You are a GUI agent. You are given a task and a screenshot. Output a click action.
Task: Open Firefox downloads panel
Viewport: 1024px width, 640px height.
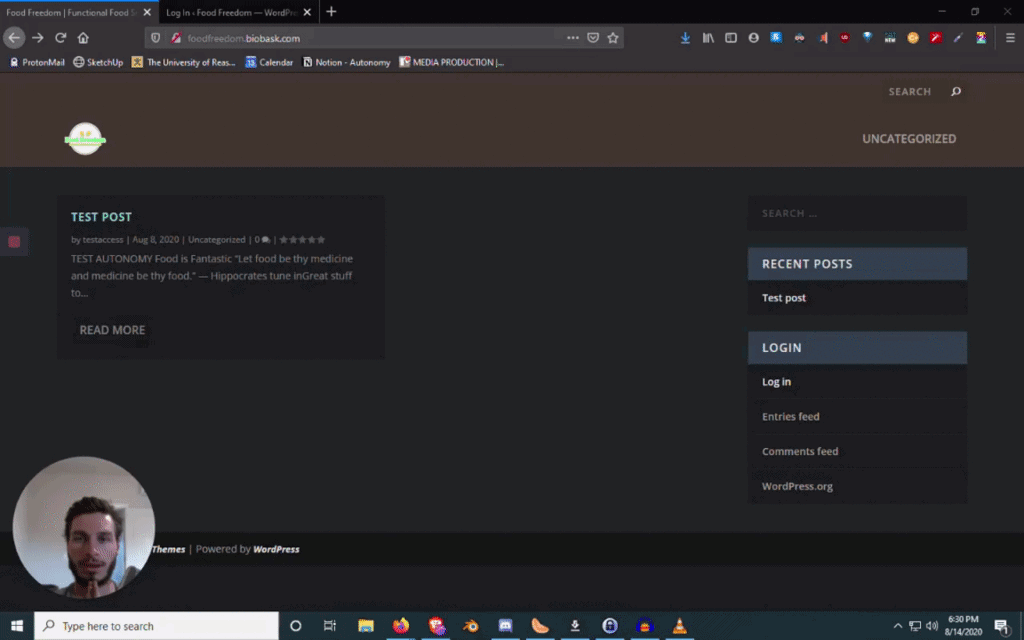(x=685, y=38)
